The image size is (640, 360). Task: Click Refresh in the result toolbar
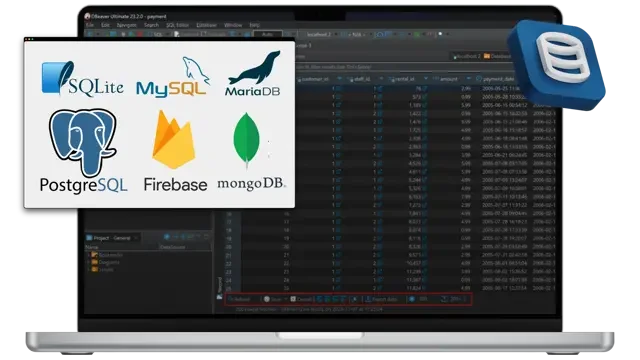click(240, 299)
